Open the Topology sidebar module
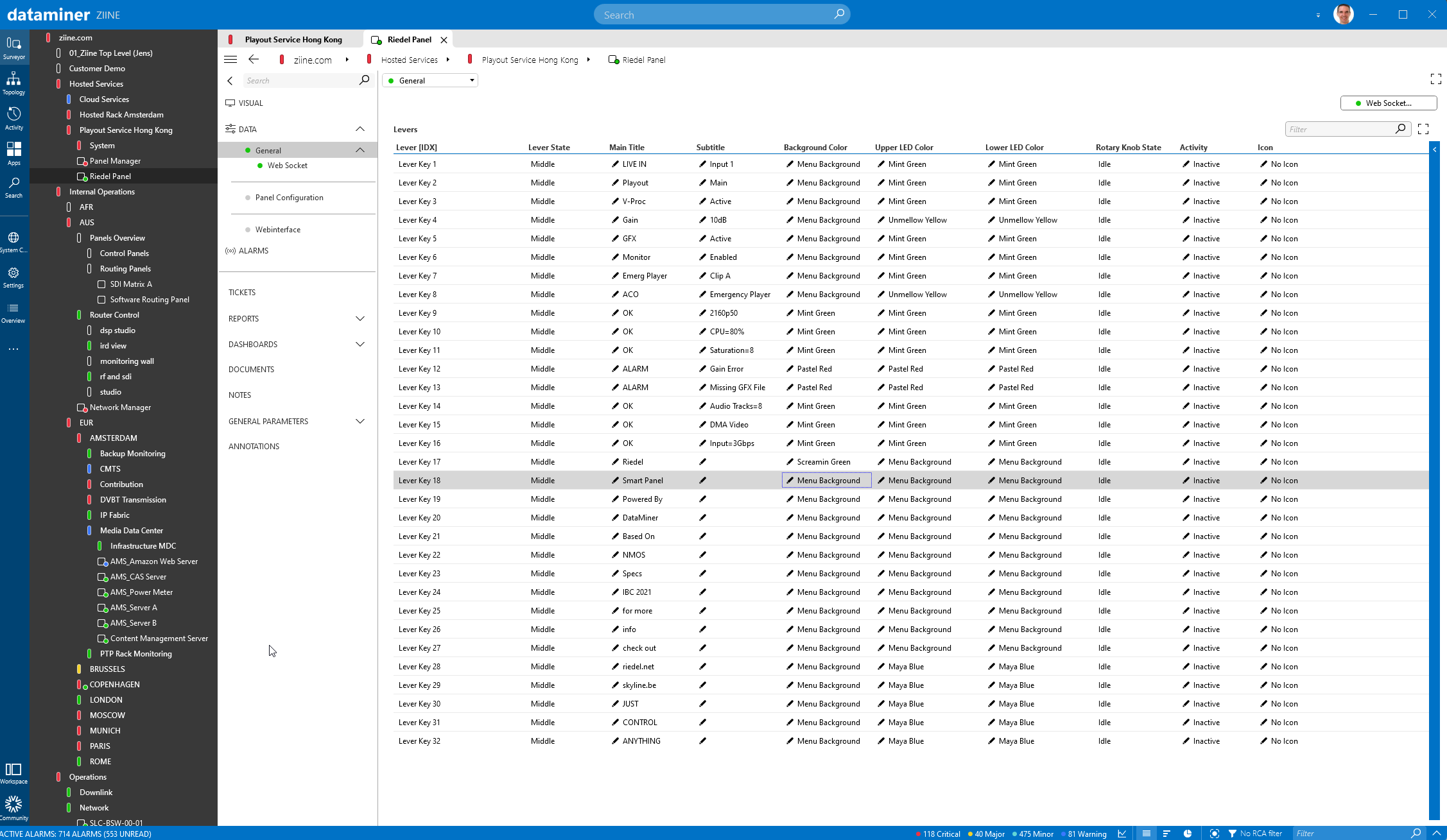This screenshot has width=1447, height=840. click(x=13, y=83)
